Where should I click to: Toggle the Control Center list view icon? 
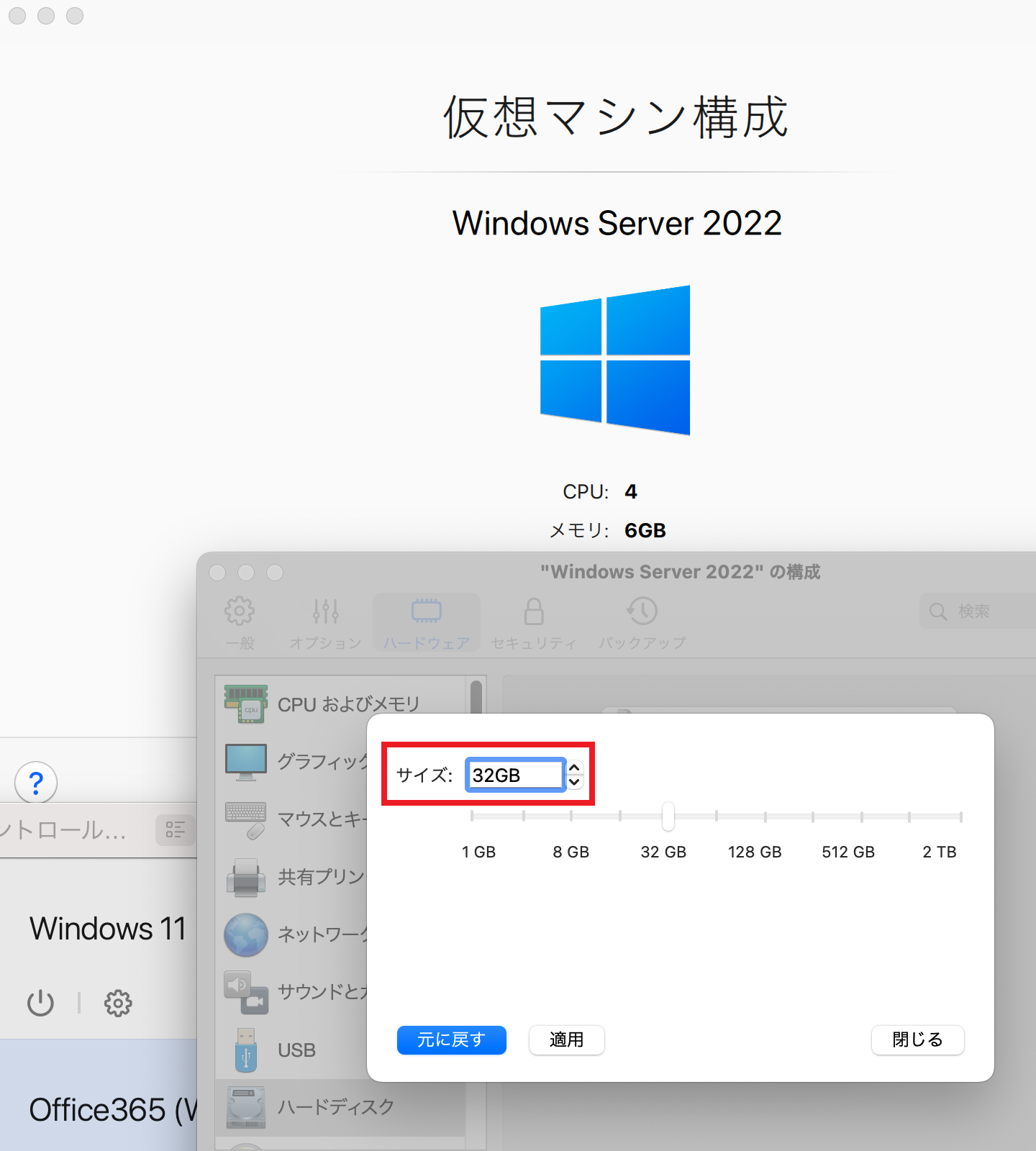click(x=175, y=829)
